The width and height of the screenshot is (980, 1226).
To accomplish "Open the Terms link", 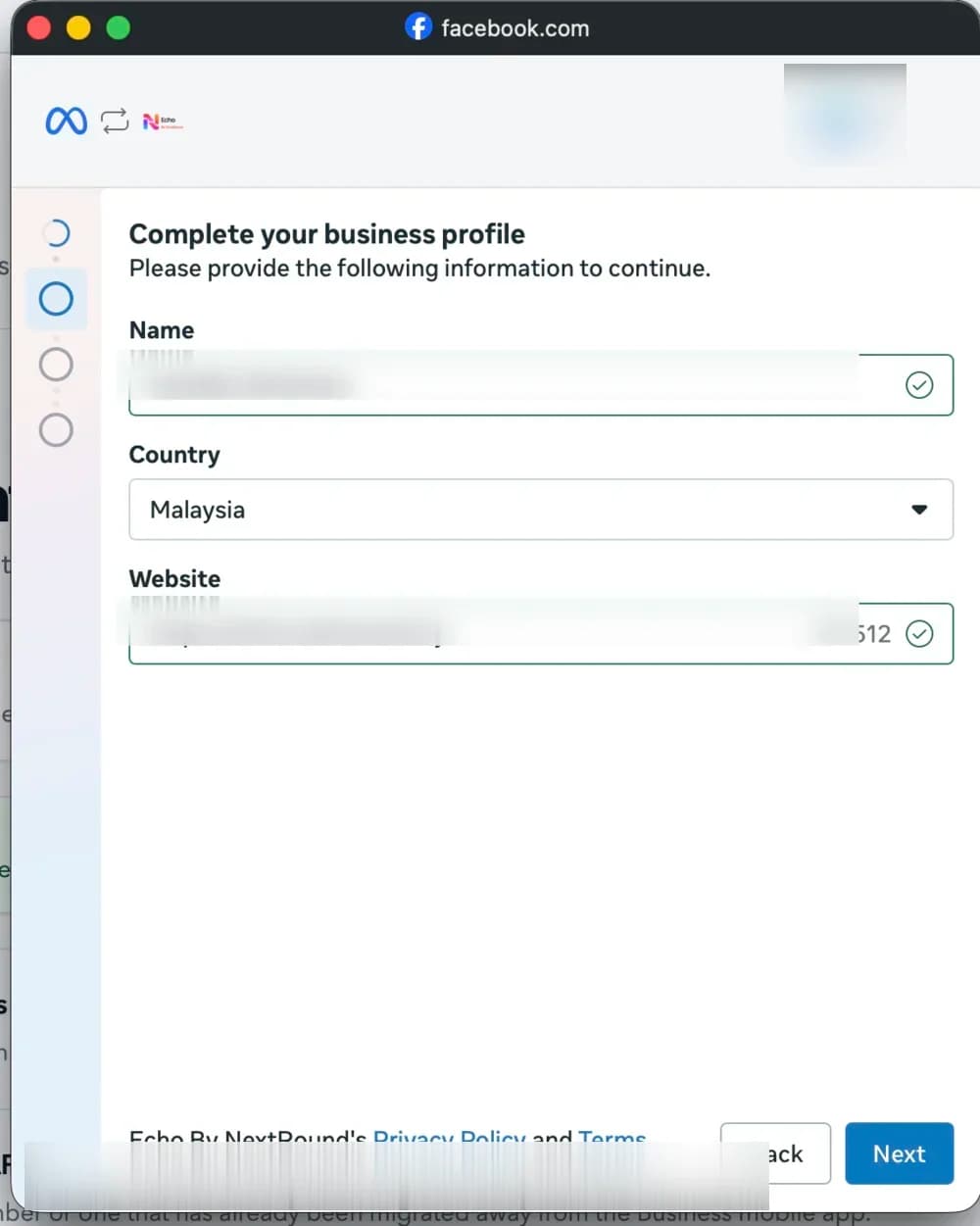I will coord(612,1137).
